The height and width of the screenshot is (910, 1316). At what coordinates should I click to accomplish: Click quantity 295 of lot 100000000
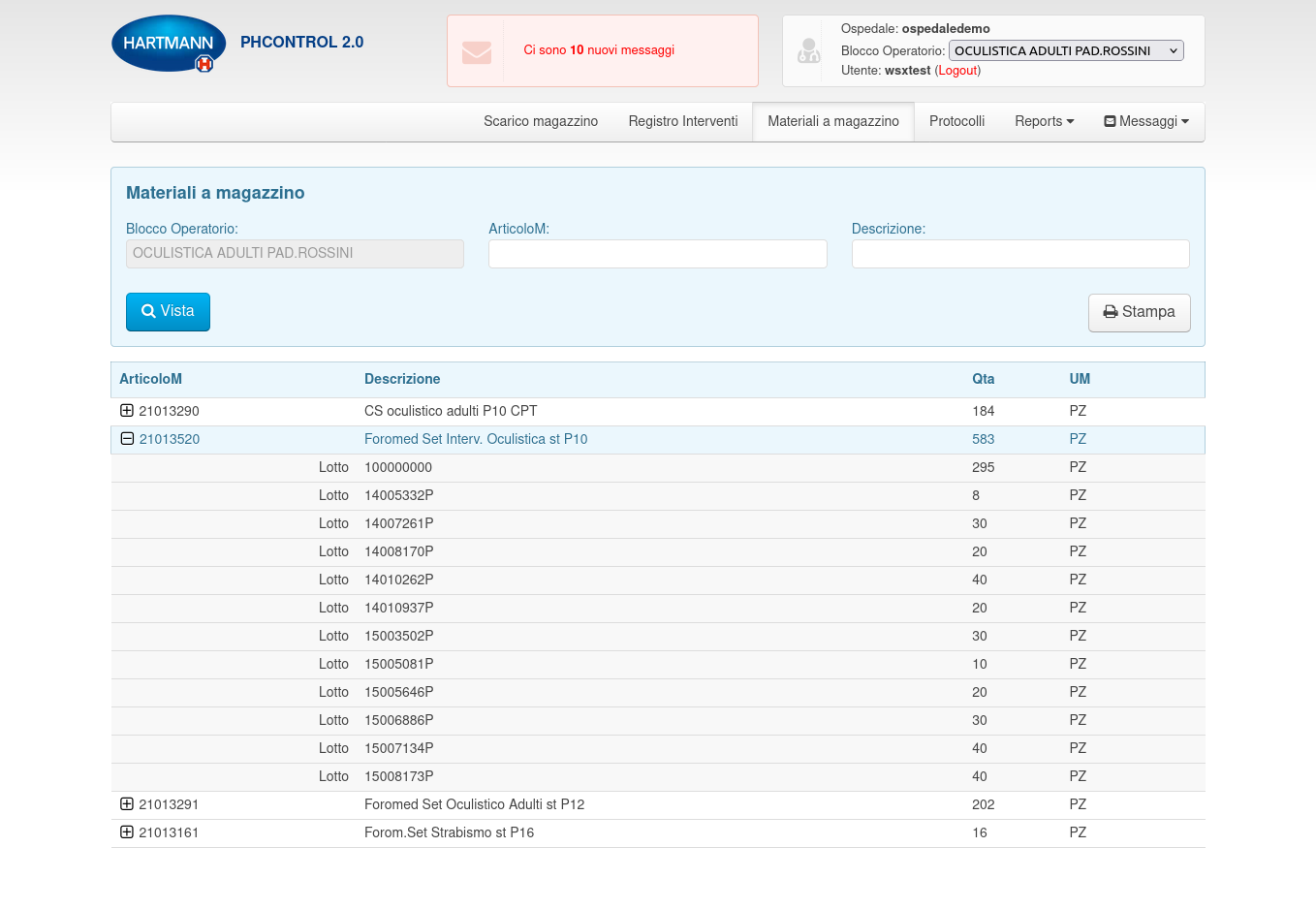pyautogui.click(x=984, y=467)
